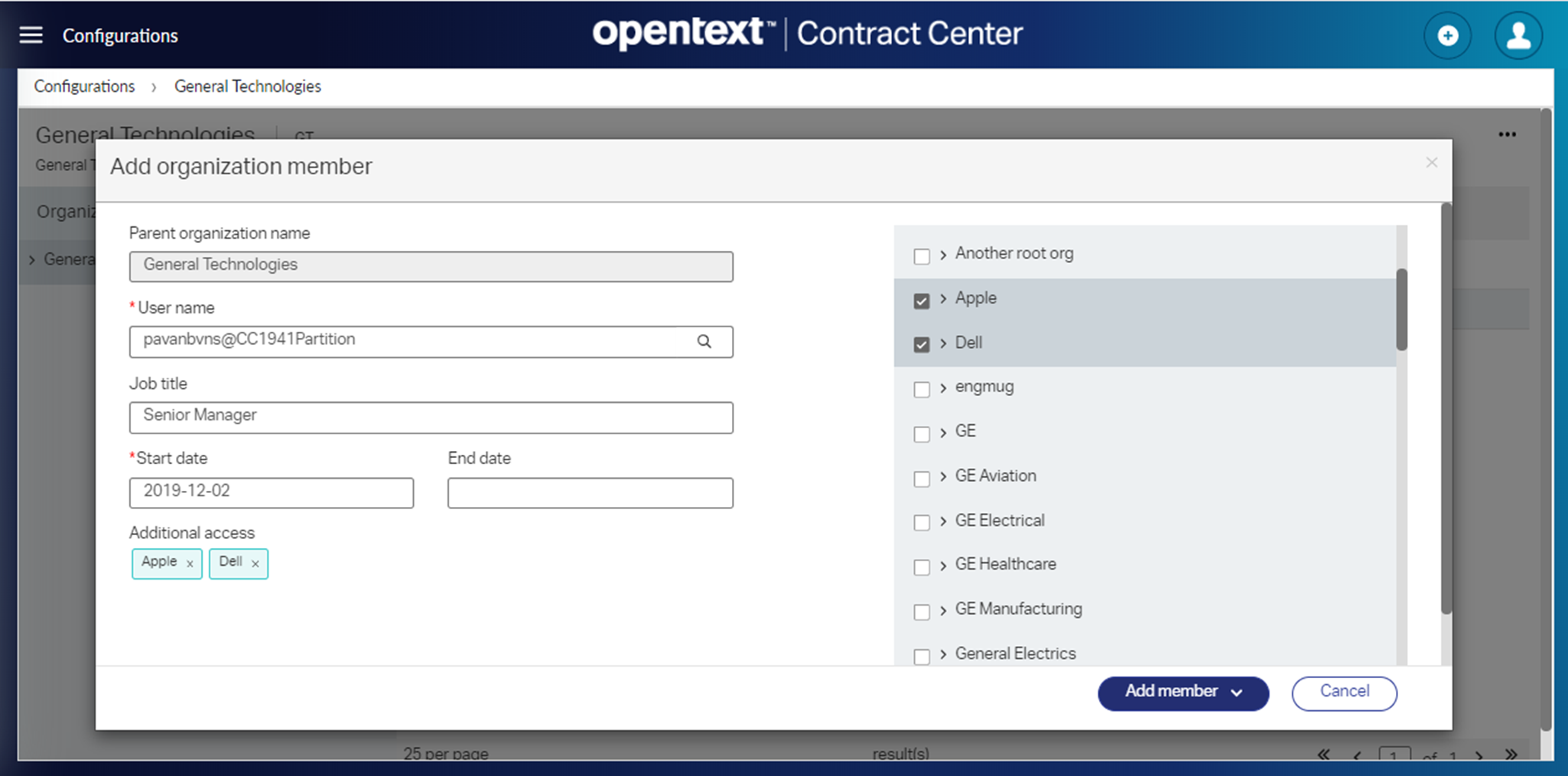The image size is (1568, 776).
Task: Open the three-dot more options menu
Action: coord(1507,135)
